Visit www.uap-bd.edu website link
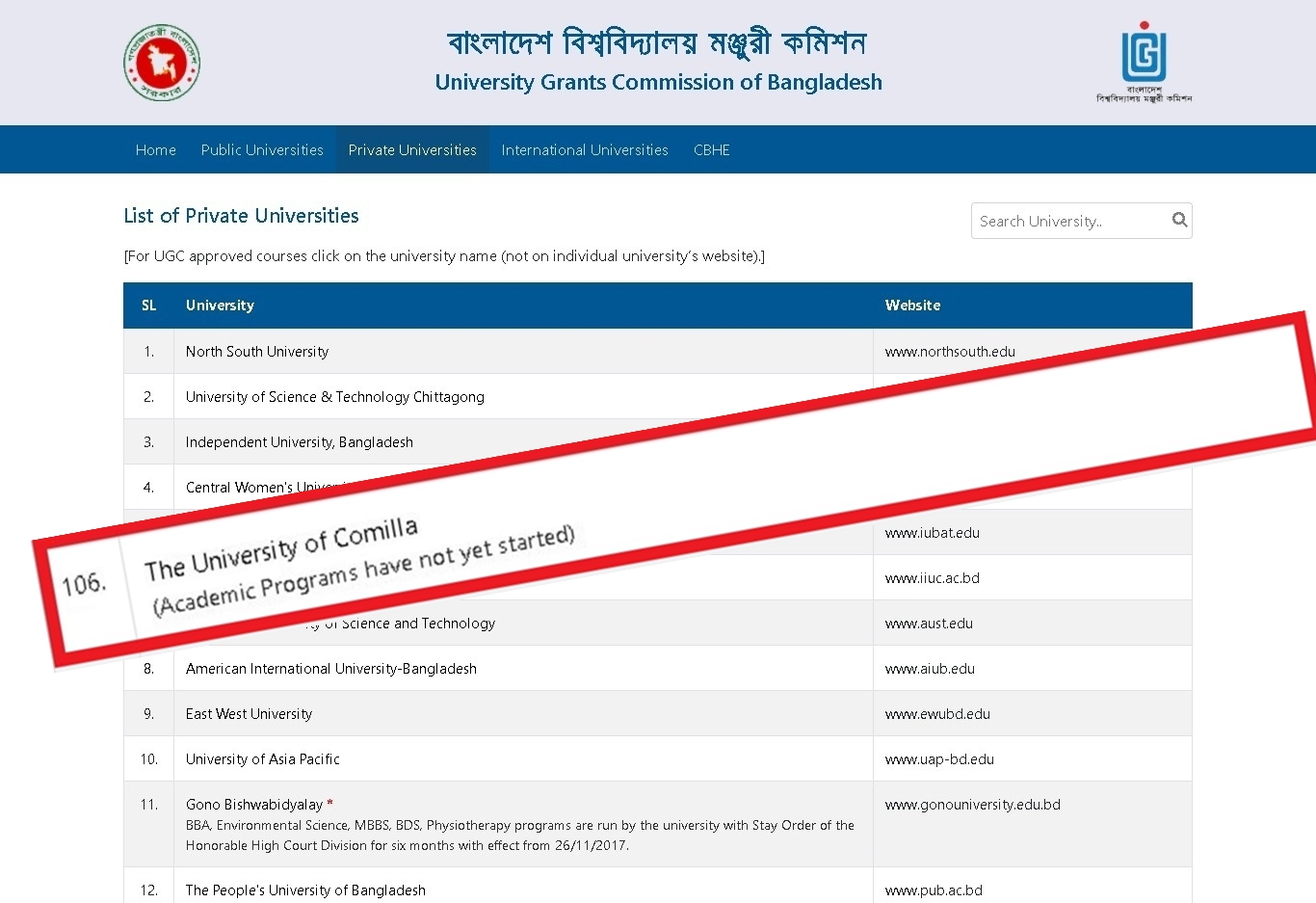The width and height of the screenshot is (1316, 903). click(x=939, y=759)
